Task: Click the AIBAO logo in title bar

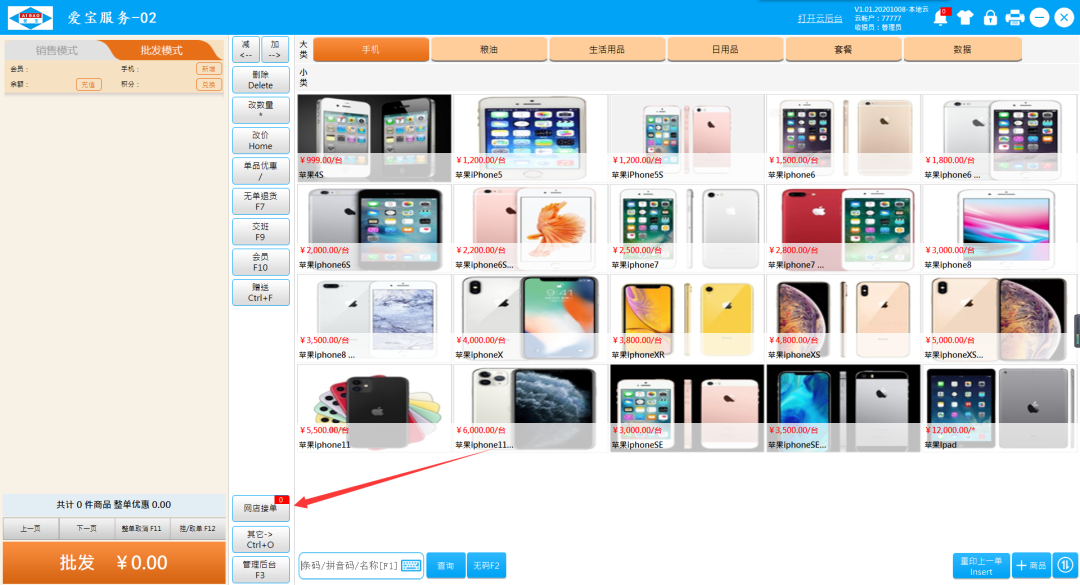Action: point(30,17)
